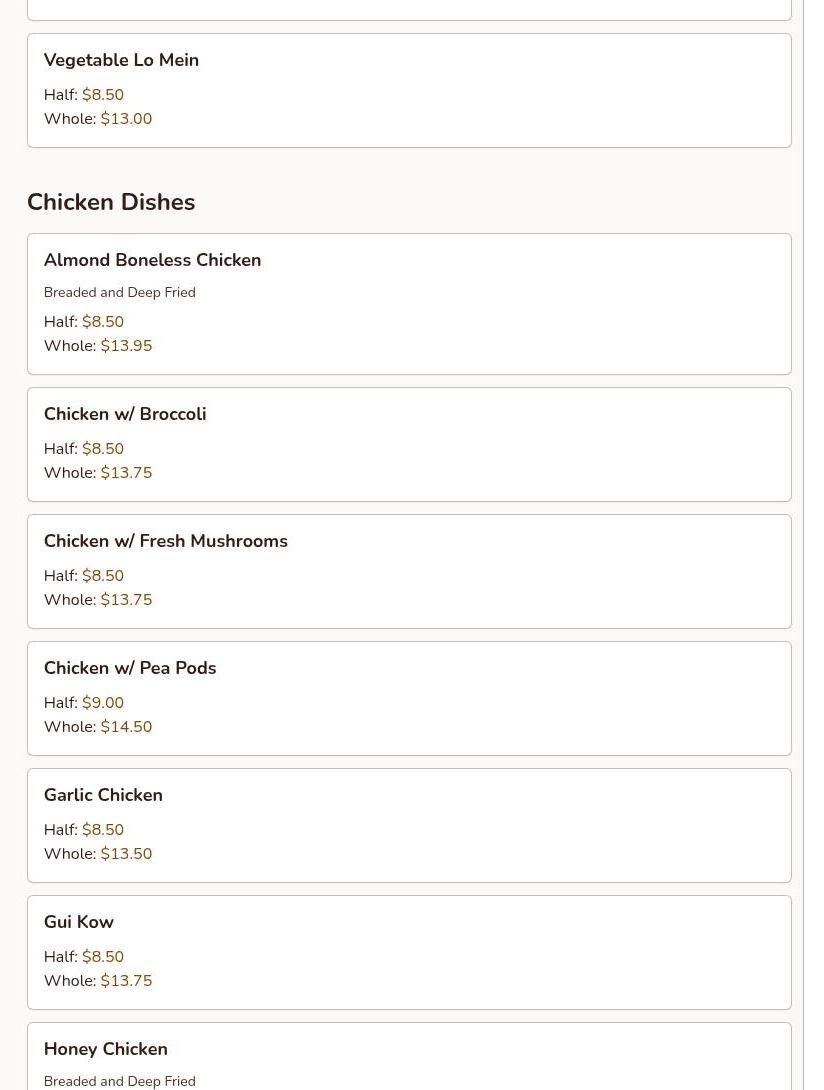The width and height of the screenshot is (824, 1090).
Task: Open the Honey Chicken menu item
Action: tap(409, 1057)
